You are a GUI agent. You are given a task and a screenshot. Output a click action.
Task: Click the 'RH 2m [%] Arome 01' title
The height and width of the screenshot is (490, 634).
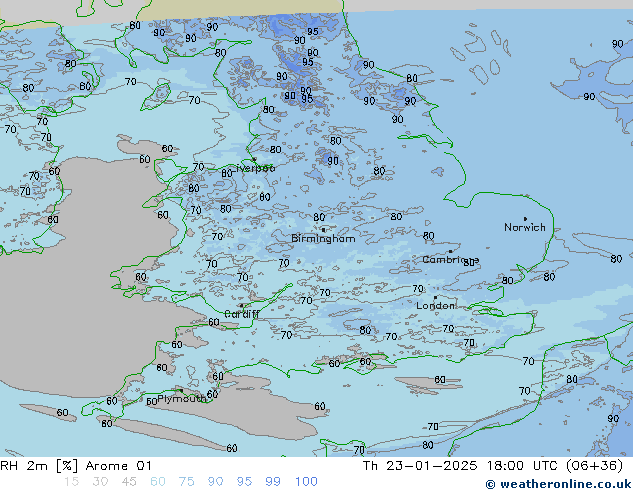coord(76,466)
